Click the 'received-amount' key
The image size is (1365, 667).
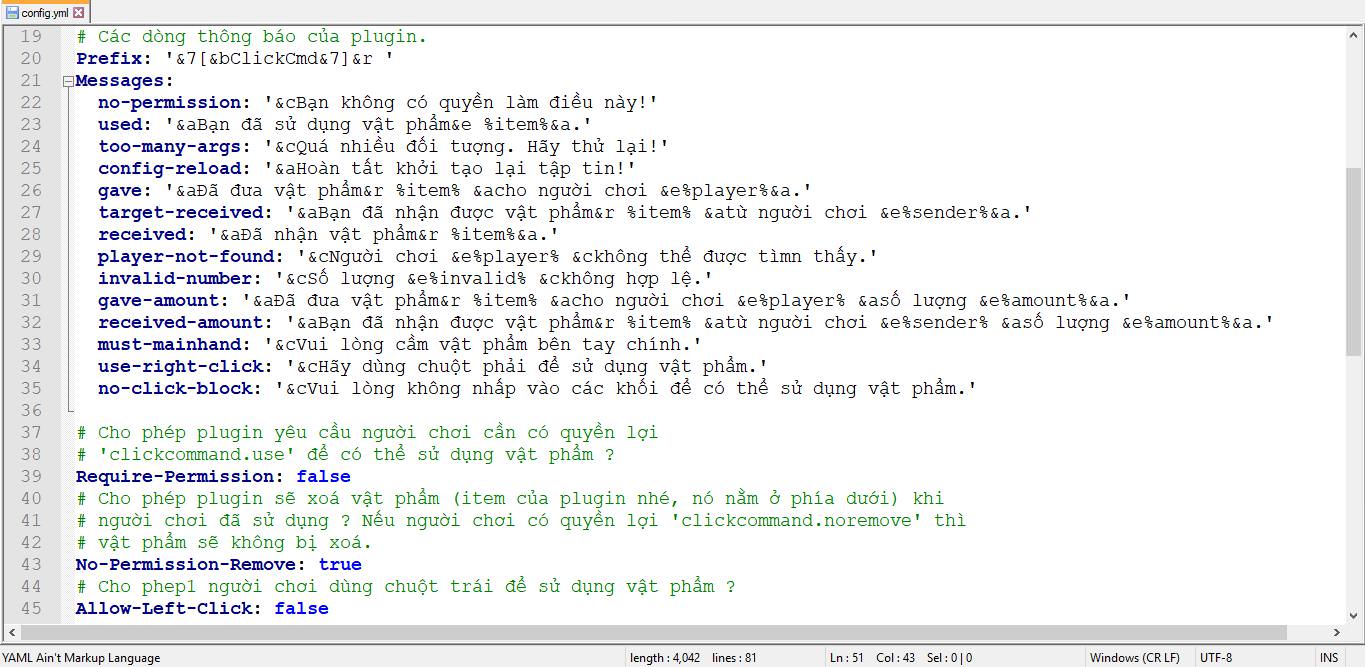180,323
